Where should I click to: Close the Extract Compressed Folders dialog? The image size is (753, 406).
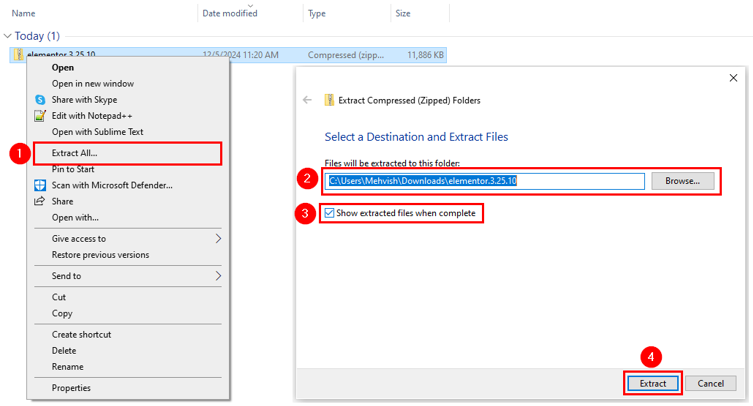(x=733, y=78)
